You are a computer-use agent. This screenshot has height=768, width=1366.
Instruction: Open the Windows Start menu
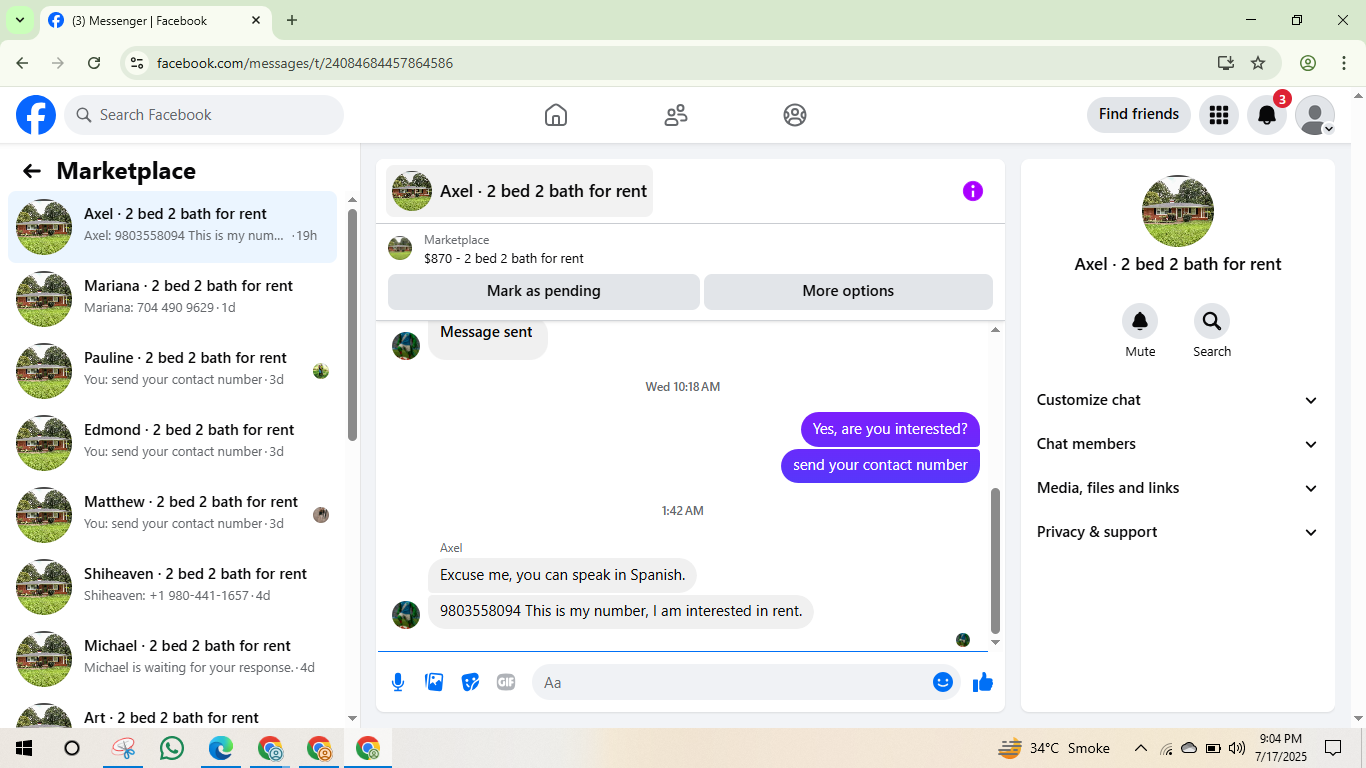coord(23,748)
